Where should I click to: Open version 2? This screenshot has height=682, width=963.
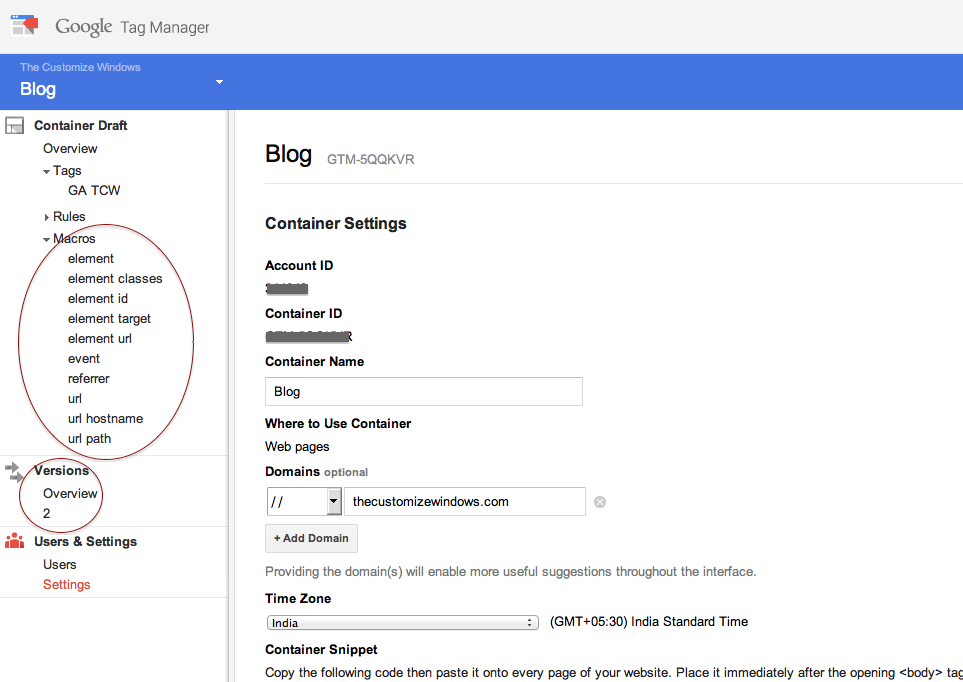[47, 513]
